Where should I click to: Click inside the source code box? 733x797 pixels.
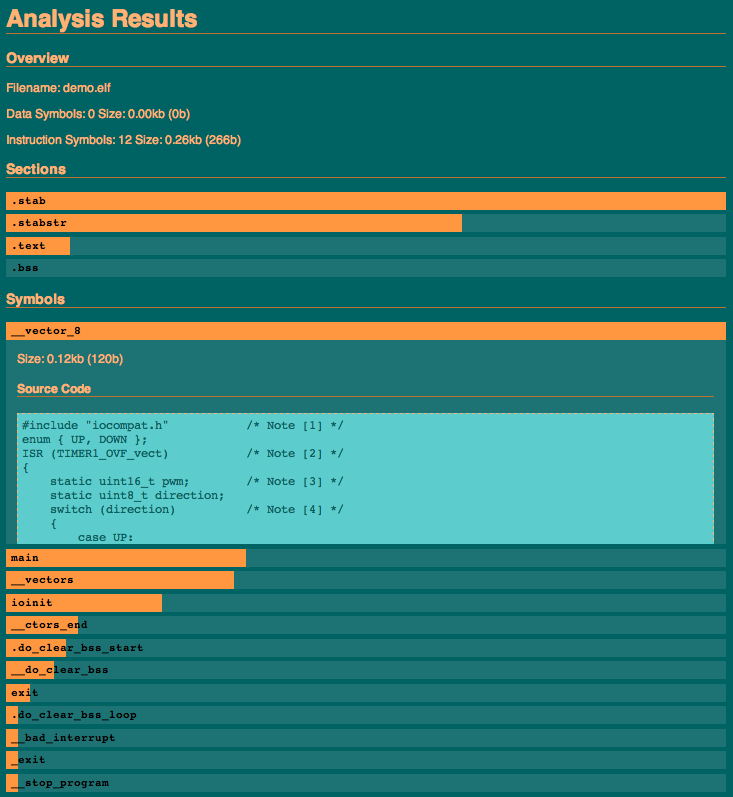366,480
